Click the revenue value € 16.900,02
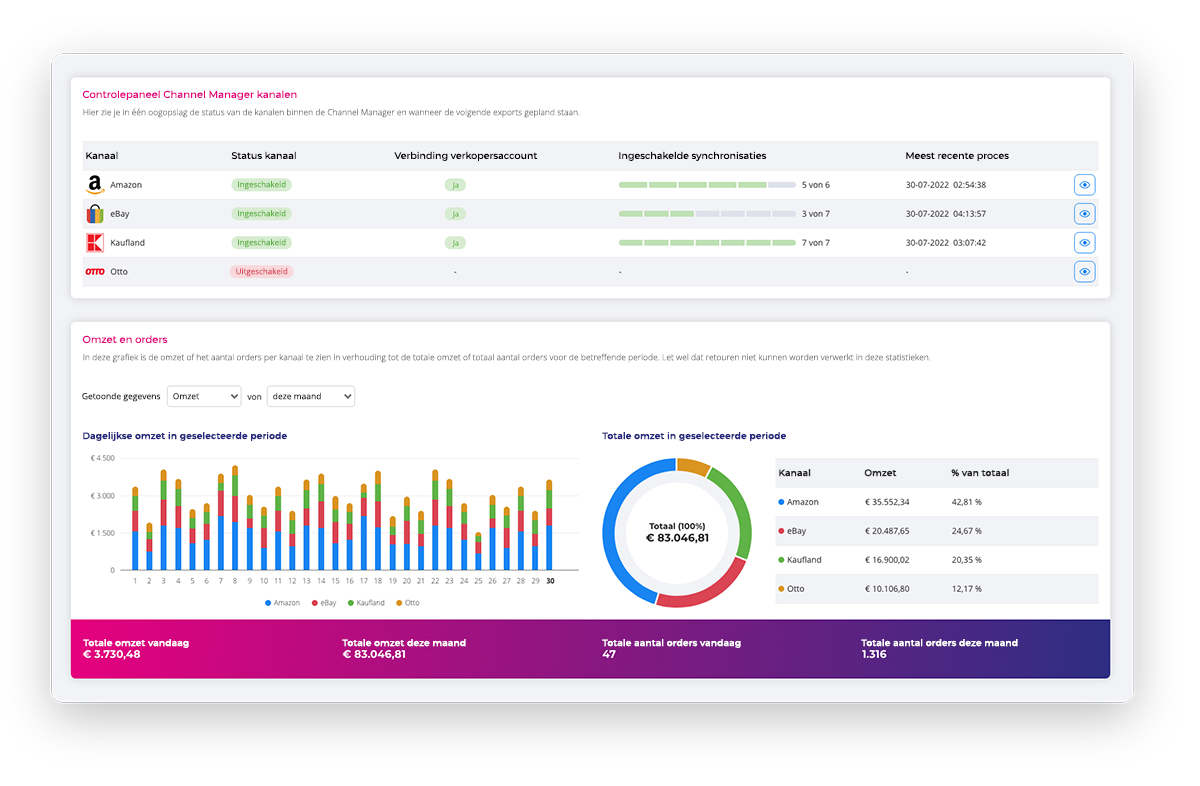Image resolution: width=1200 pixels, height=786 pixels. (x=887, y=560)
